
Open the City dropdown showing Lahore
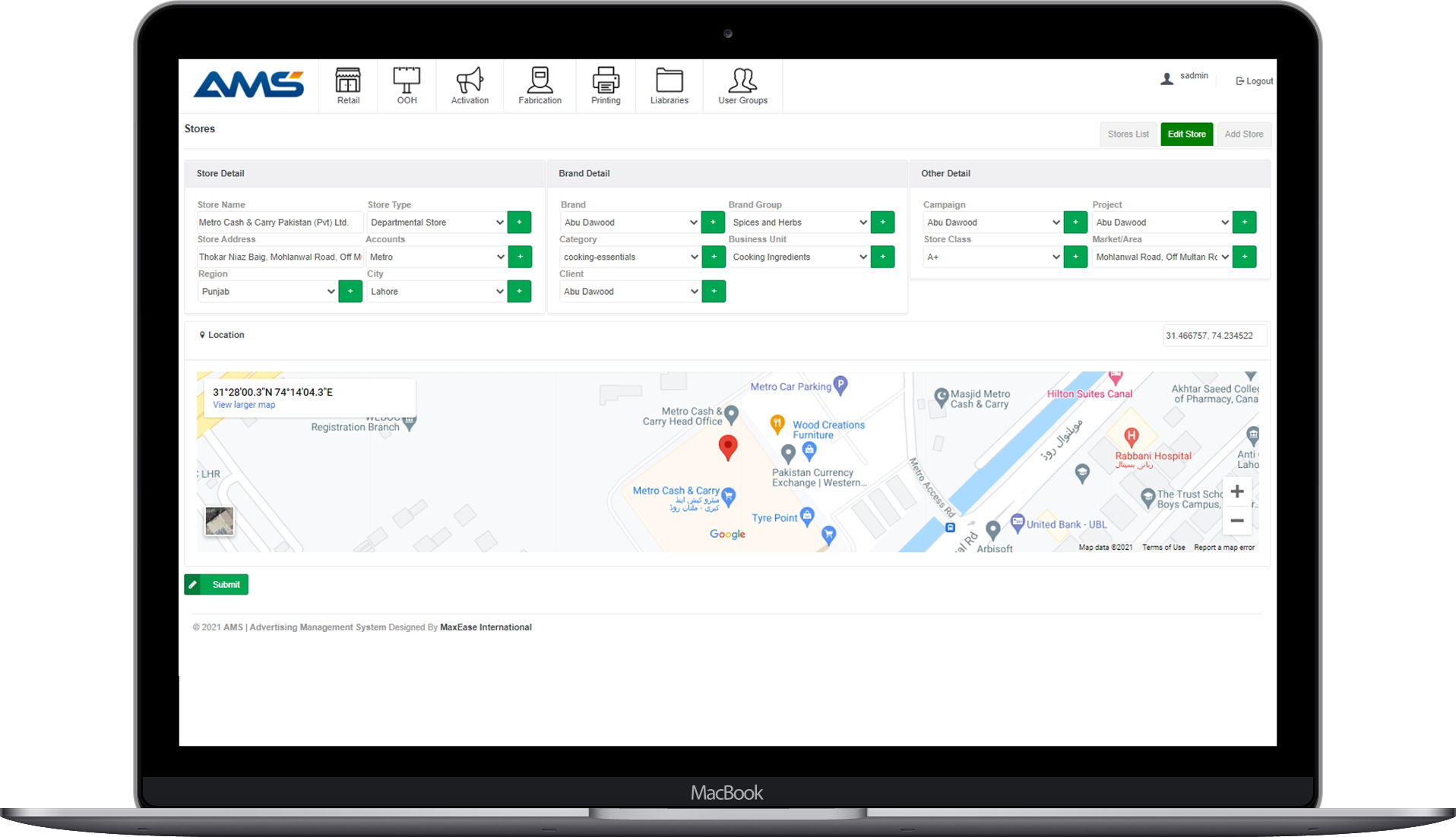tap(436, 292)
